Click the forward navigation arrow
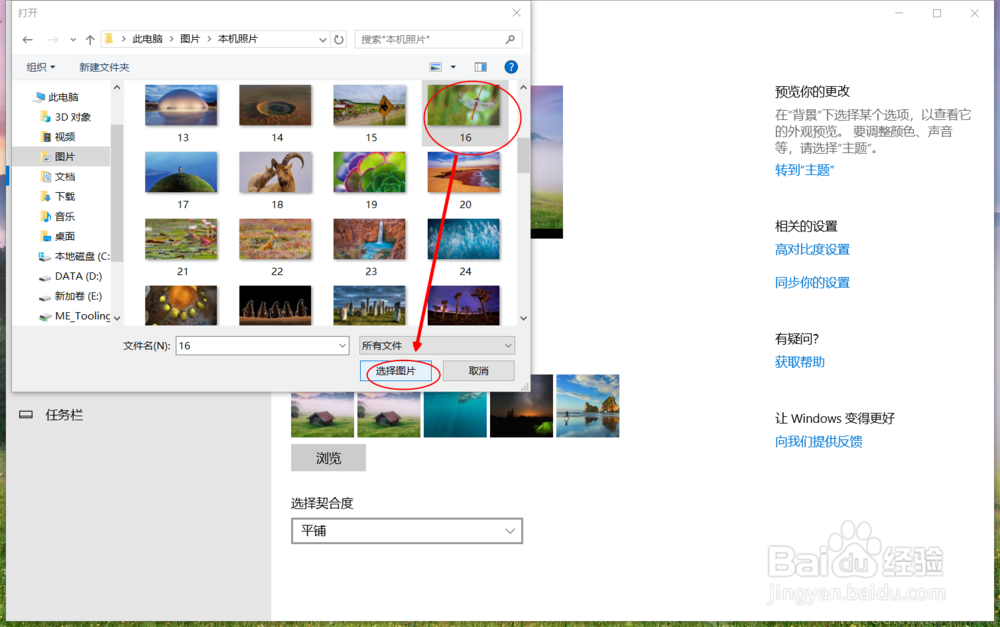Image resolution: width=1000 pixels, height=627 pixels. (x=53, y=40)
